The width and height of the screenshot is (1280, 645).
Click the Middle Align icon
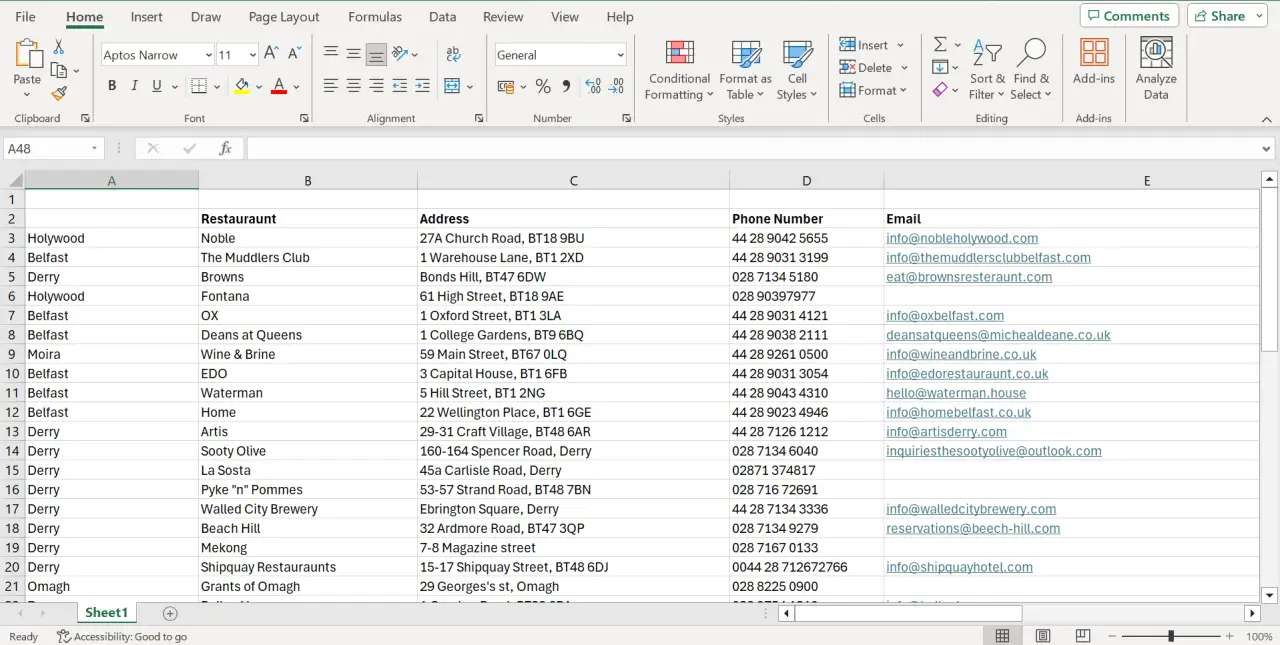353,54
